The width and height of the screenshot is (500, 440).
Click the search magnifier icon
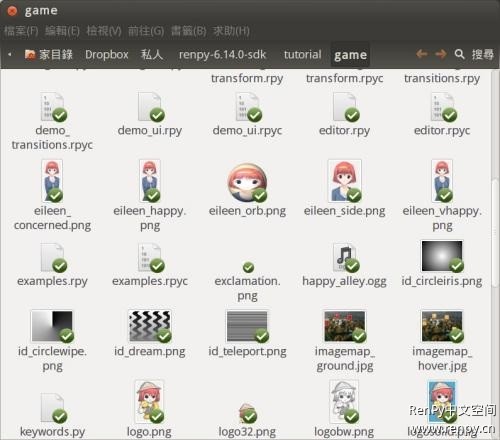click(x=460, y=54)
